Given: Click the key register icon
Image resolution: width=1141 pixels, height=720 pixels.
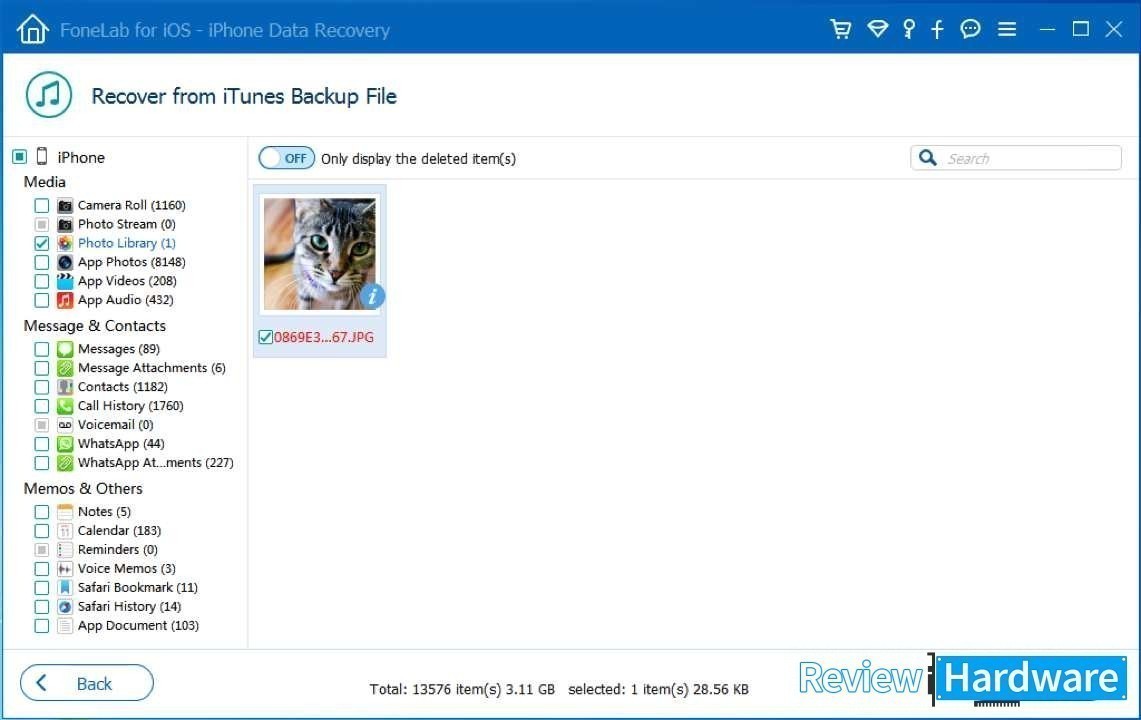Looking at the screenshot, I should 908,29.
